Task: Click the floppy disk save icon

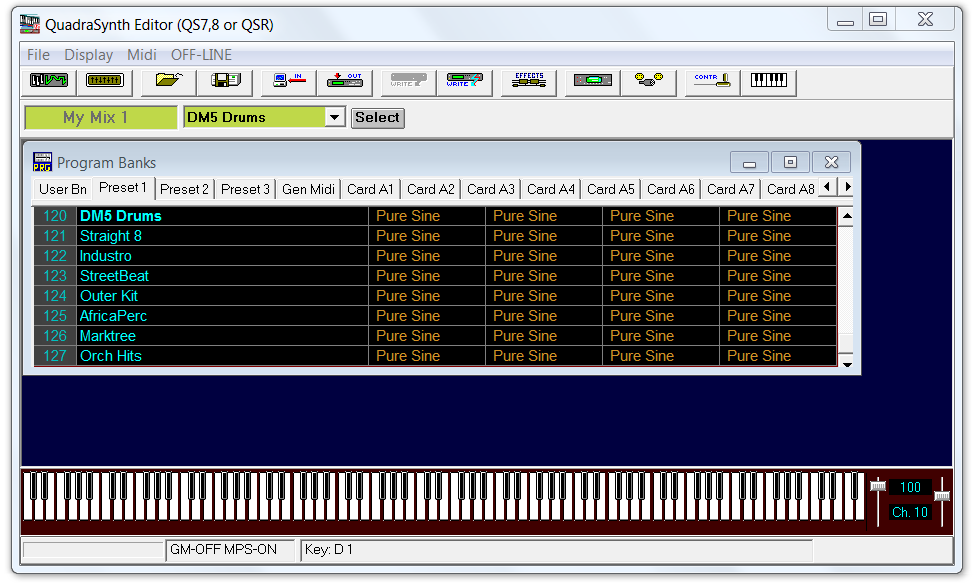Action: point(225,81)
